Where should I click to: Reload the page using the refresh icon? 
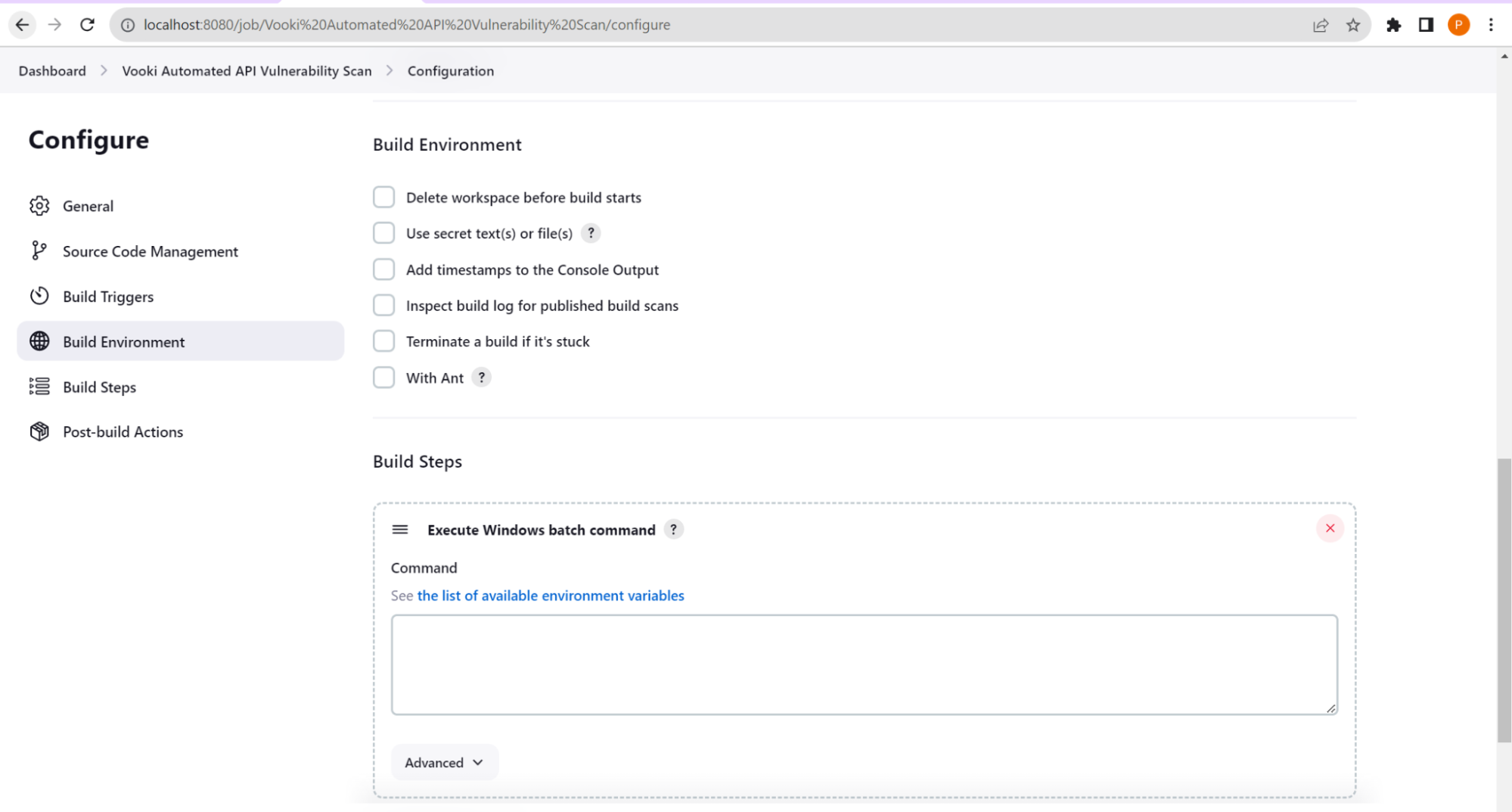point(87,25)
